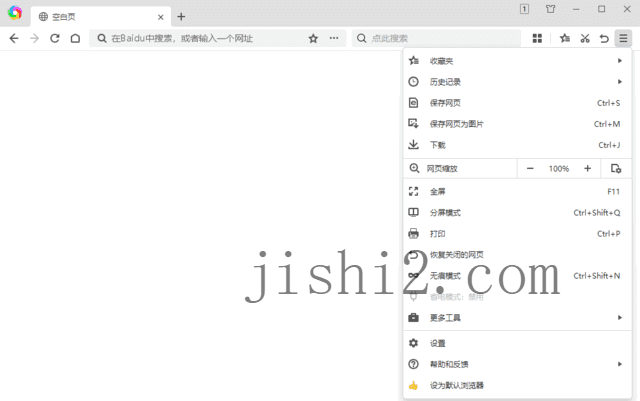Image resolution: width=640 pixels, height=401 pixels.
Task: Choose 打印 in the menu
Action: [517, 234]
